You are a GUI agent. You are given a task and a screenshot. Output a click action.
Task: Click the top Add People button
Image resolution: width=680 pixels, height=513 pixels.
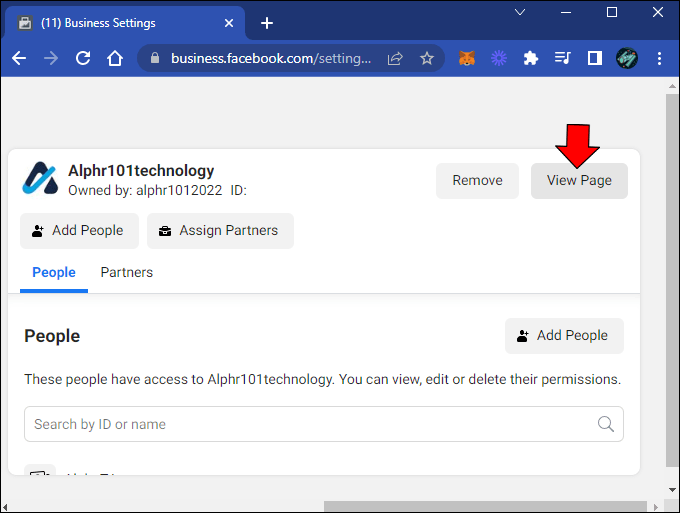click(x=79, y=231)
